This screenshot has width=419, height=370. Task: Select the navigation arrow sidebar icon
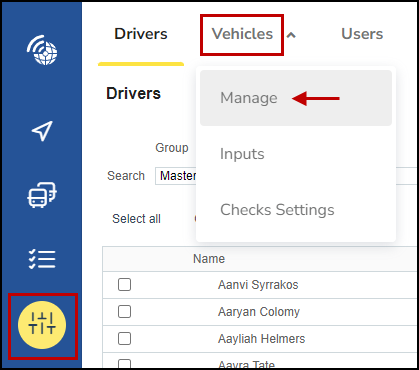(x=42, y=131)
